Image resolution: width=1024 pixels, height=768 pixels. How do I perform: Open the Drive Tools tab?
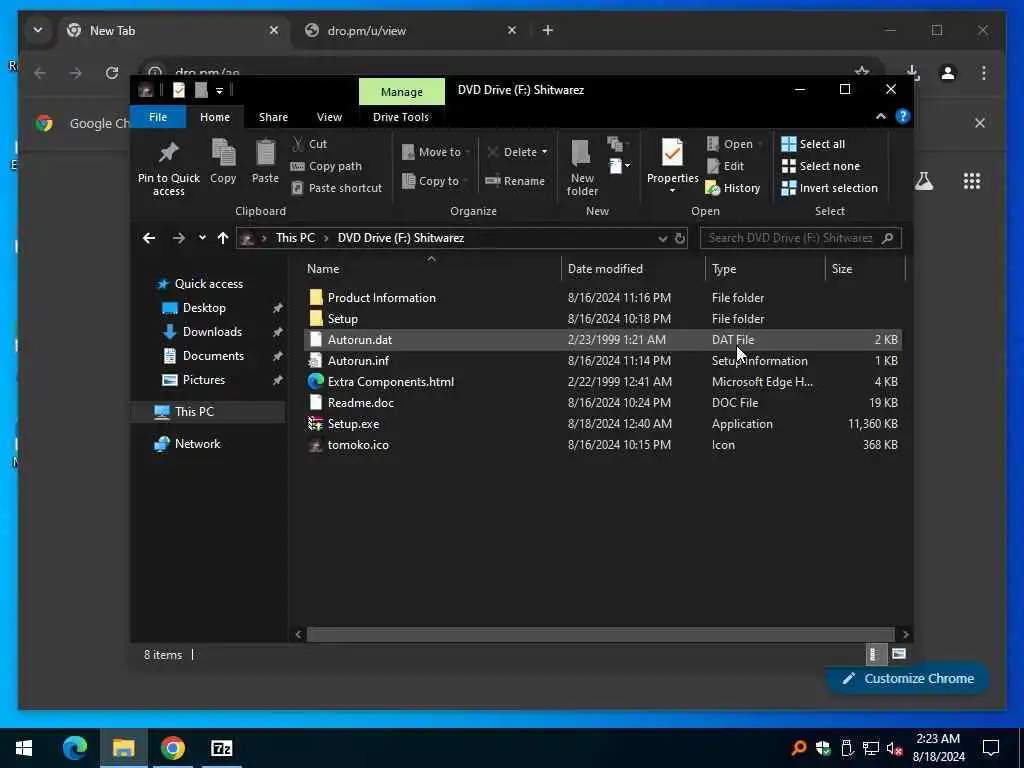400,117
